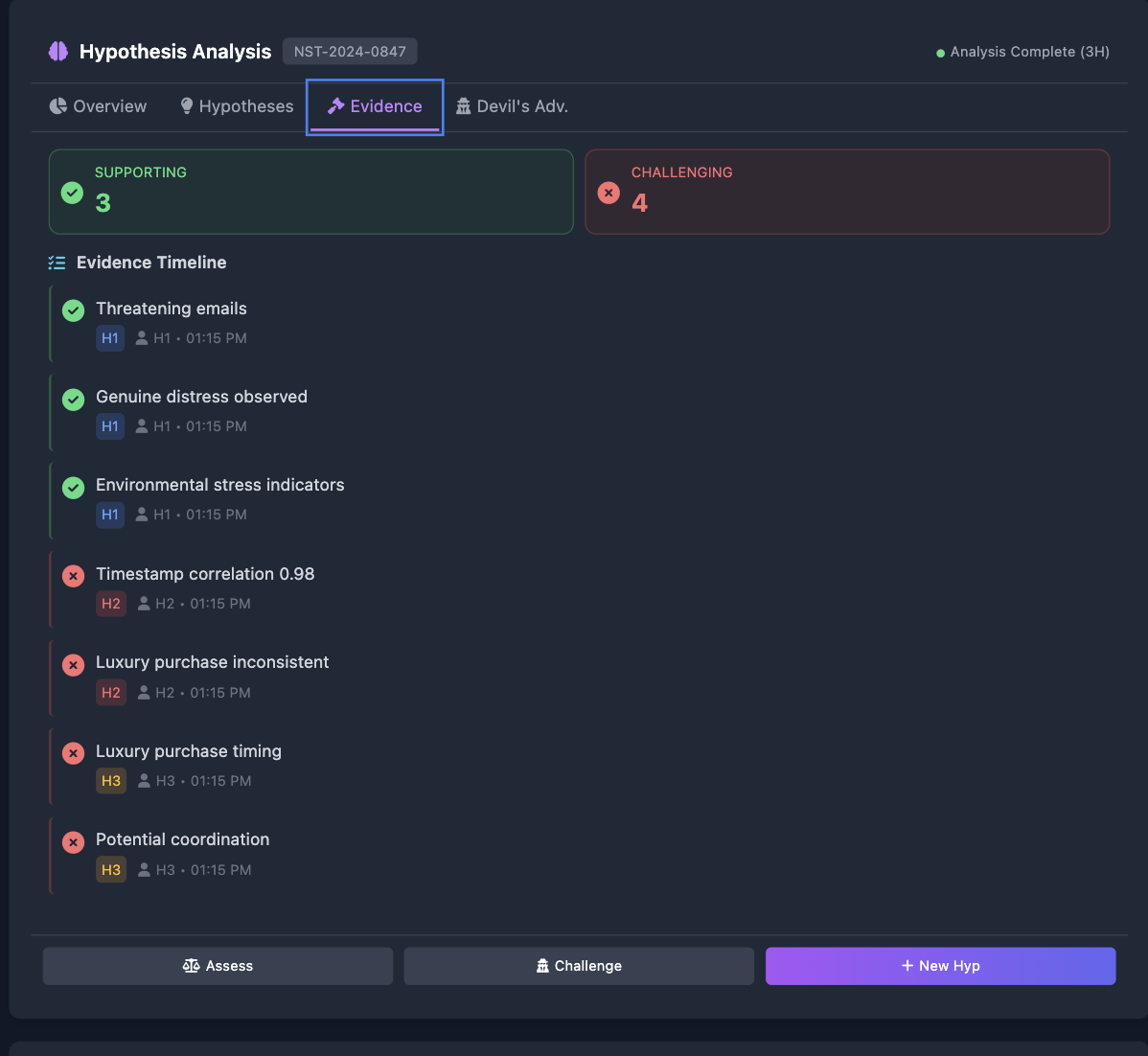Click the devil's advocate icon on Devil's Adv. tab
The height and width of the screenshot is (1056, 1148).
tap(464, 106)
